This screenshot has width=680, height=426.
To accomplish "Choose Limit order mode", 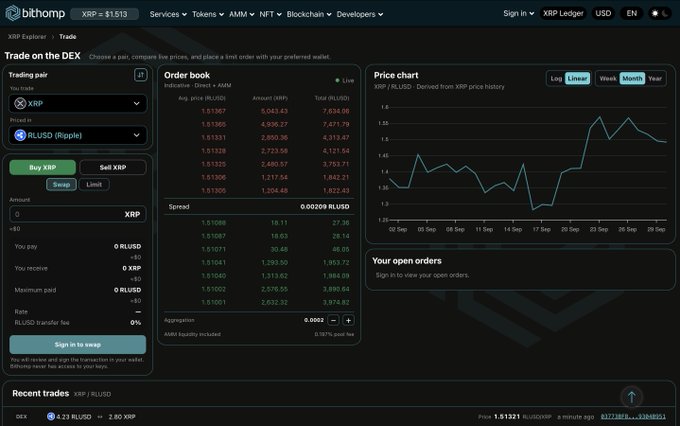I will [94, 184].
